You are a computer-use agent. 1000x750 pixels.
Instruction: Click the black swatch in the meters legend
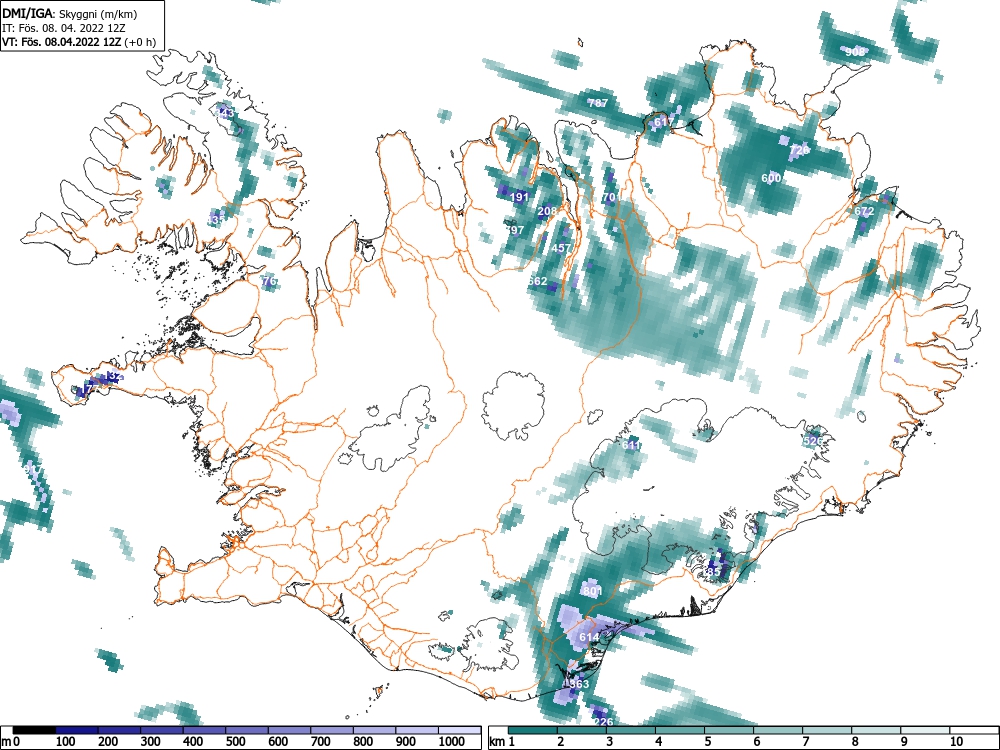(34, 730)
